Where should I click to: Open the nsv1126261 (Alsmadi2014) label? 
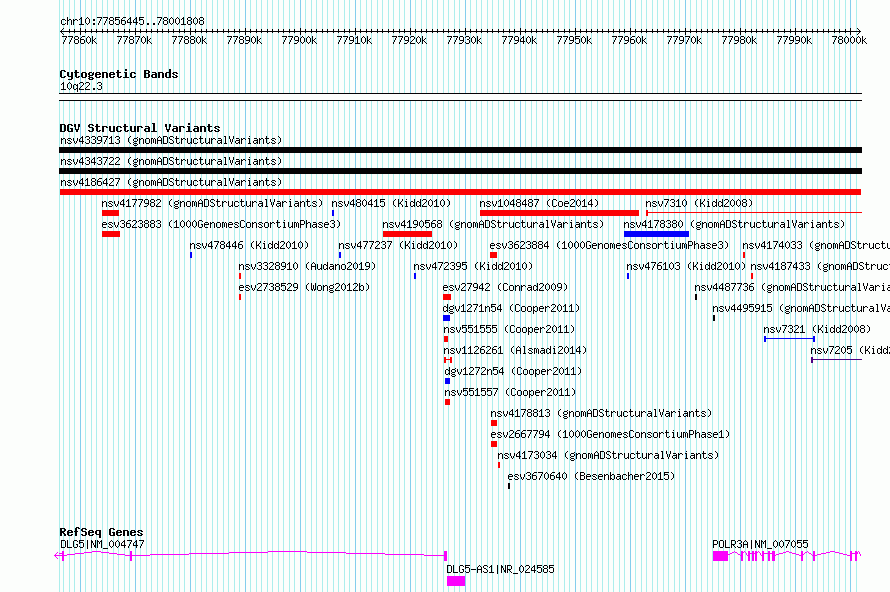tap(515, 350)
